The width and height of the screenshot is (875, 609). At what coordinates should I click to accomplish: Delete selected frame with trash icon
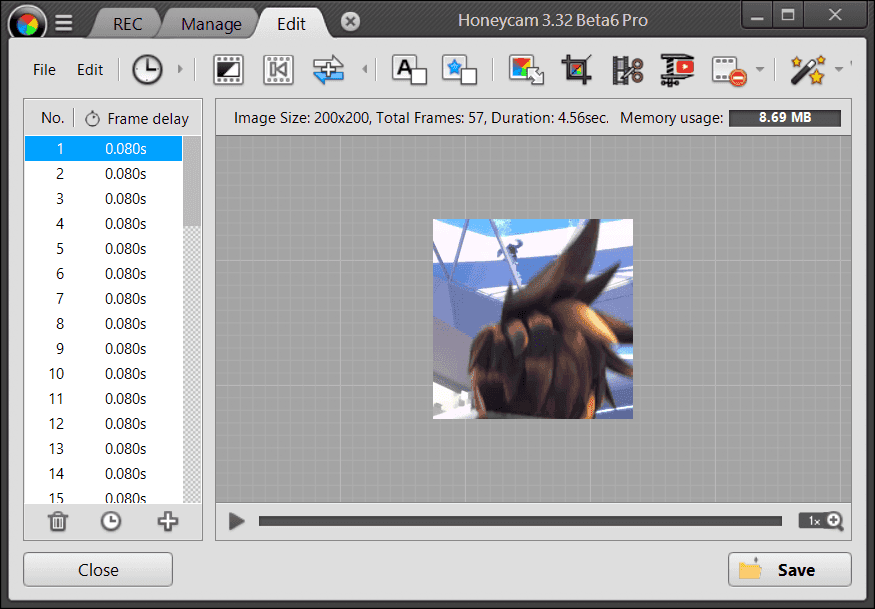click(x=59, y=521)
